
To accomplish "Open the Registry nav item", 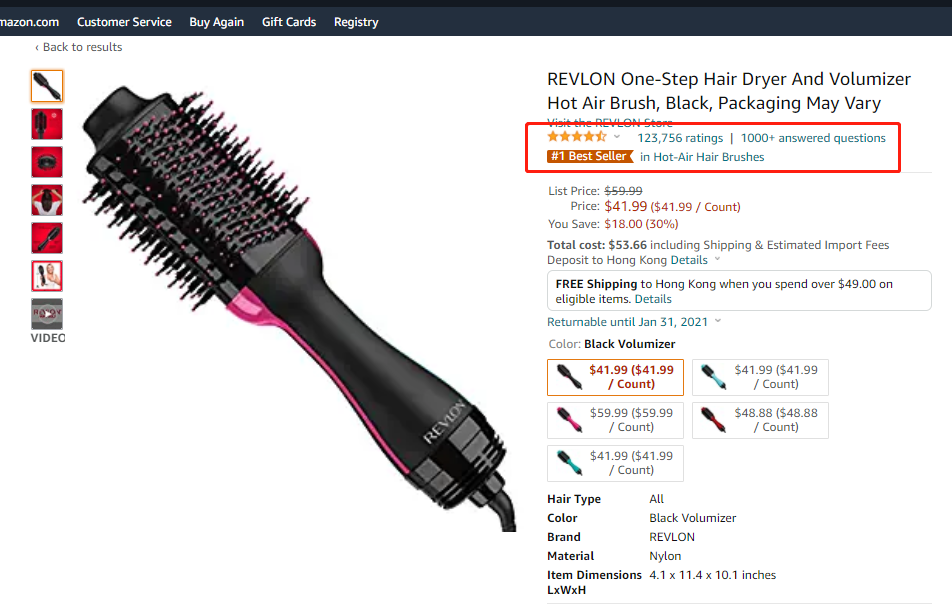I will click(356, 22).
